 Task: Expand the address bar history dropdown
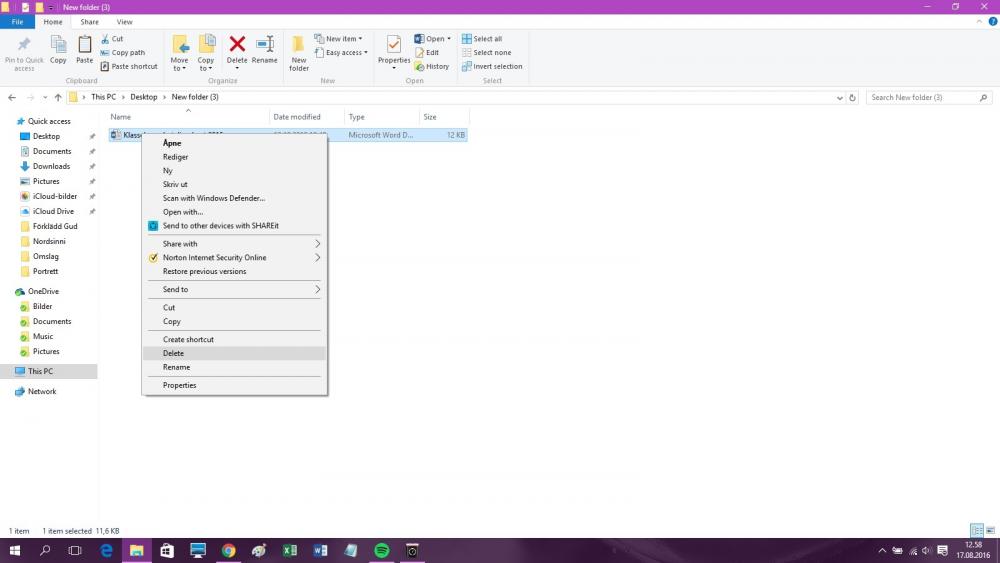(839, 98)
